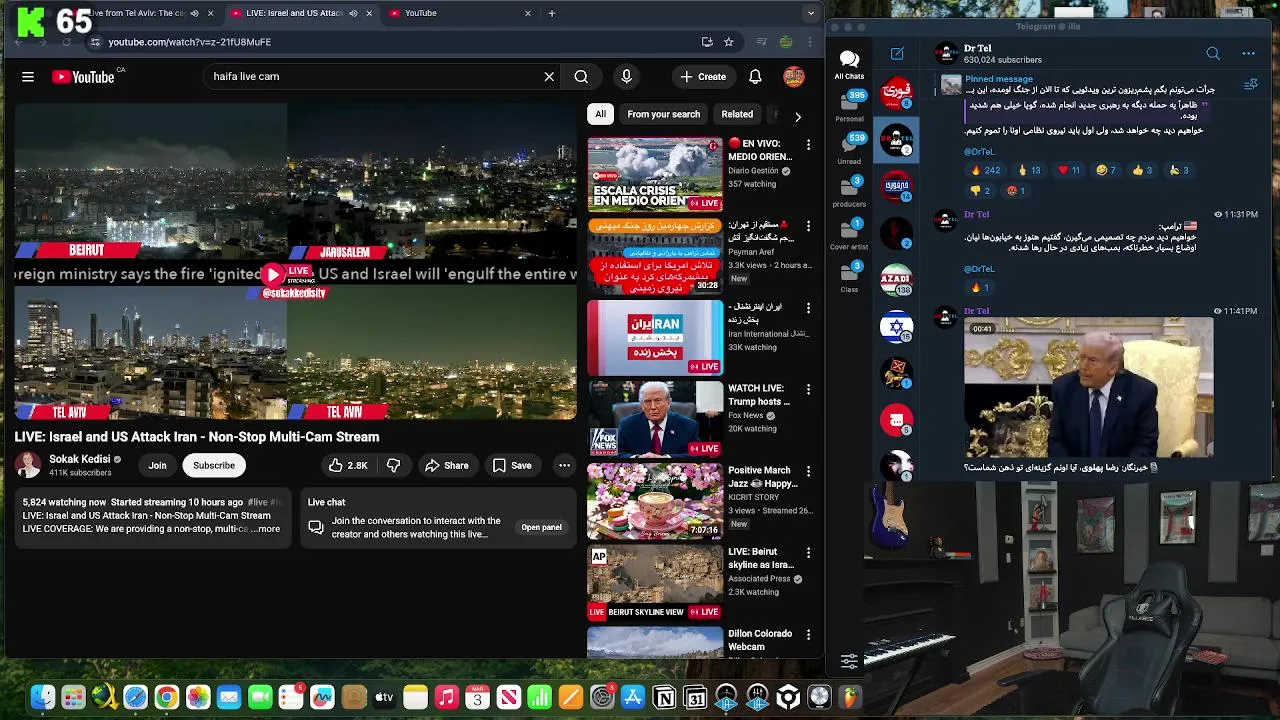Go to the YouTube home logo
This screenshot has height=720, width=1280.
point(83,77)
